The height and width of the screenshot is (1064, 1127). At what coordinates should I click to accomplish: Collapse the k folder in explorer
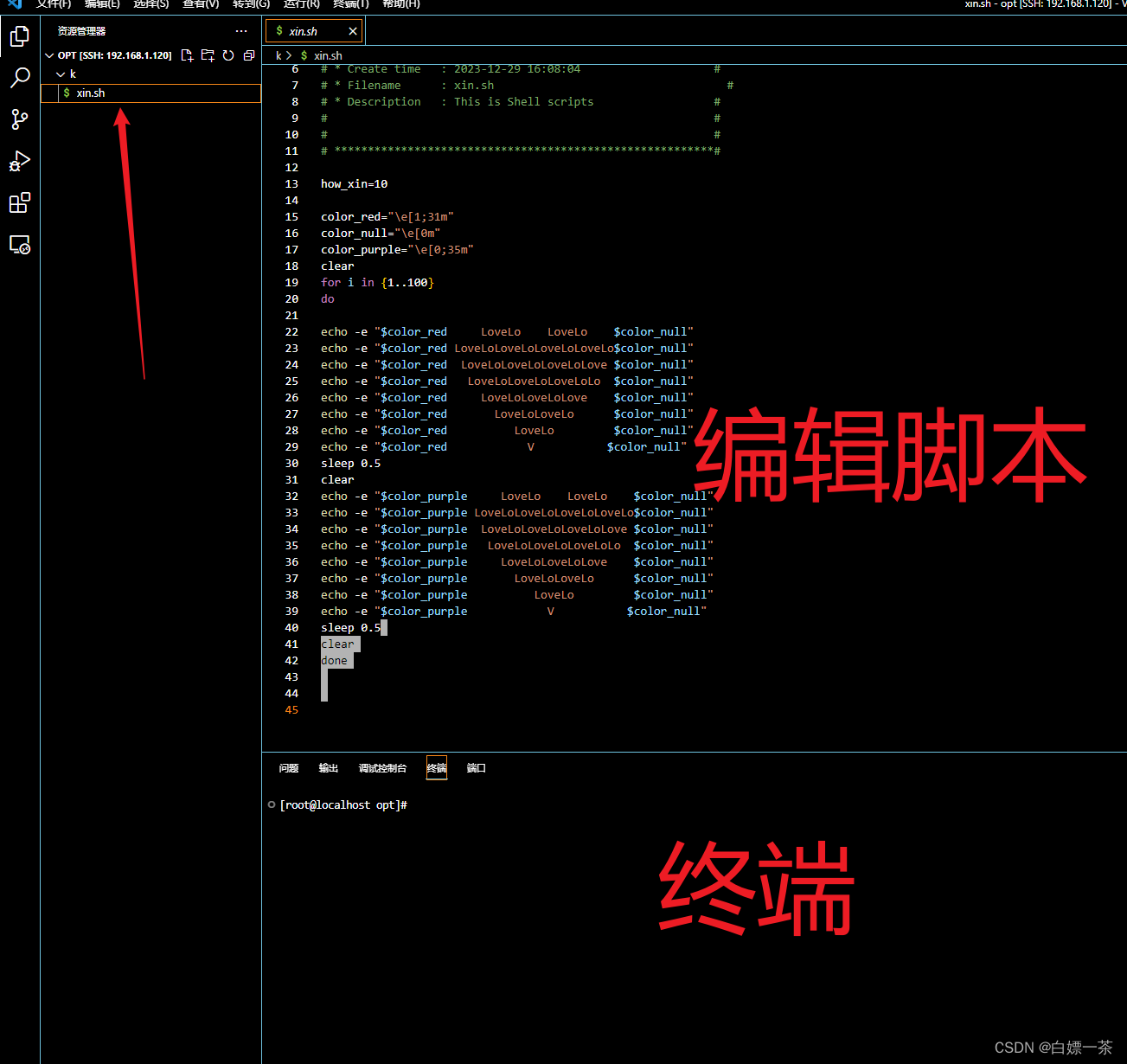(61, 74)
